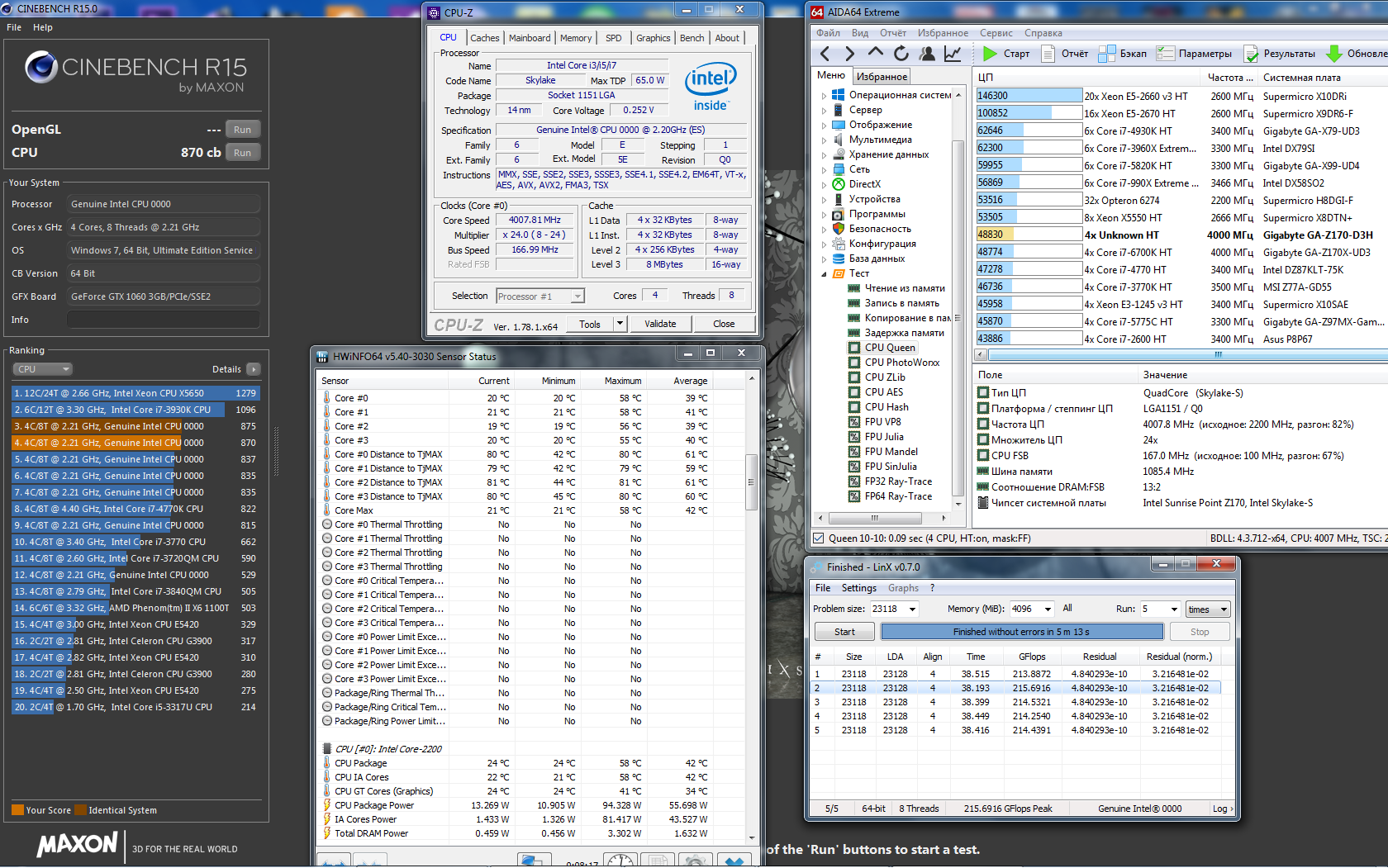Image resolution: width=1388 pixels, height=868 pixels.
Task: Switch to the Mainboard tab in CPU-Z
Action: pos(530,38)
